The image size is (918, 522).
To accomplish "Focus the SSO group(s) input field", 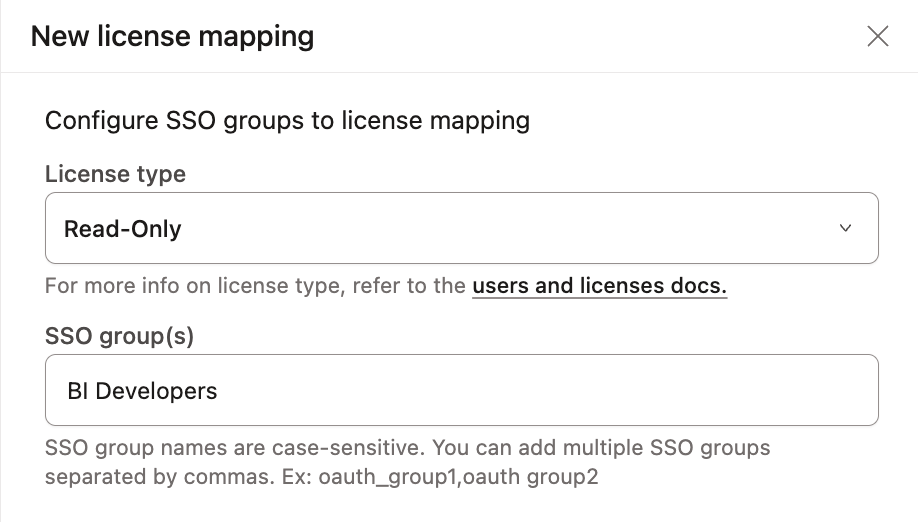I will (461, 390).
